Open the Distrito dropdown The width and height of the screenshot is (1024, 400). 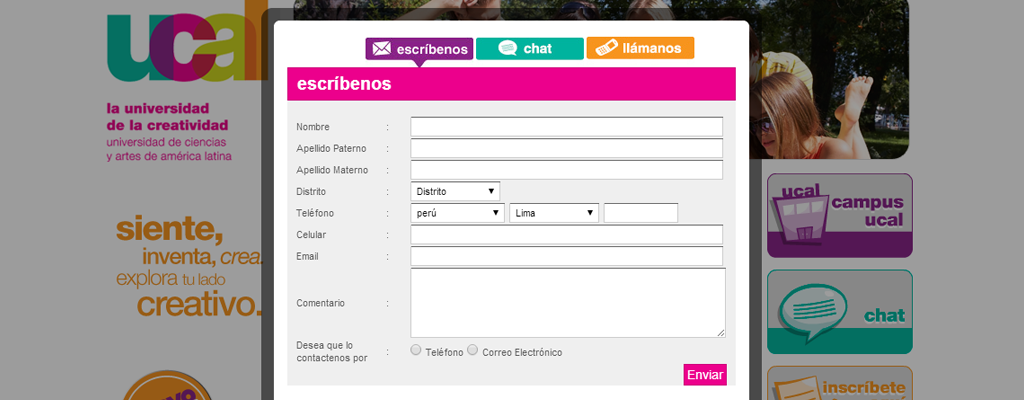tap(455, 191)
